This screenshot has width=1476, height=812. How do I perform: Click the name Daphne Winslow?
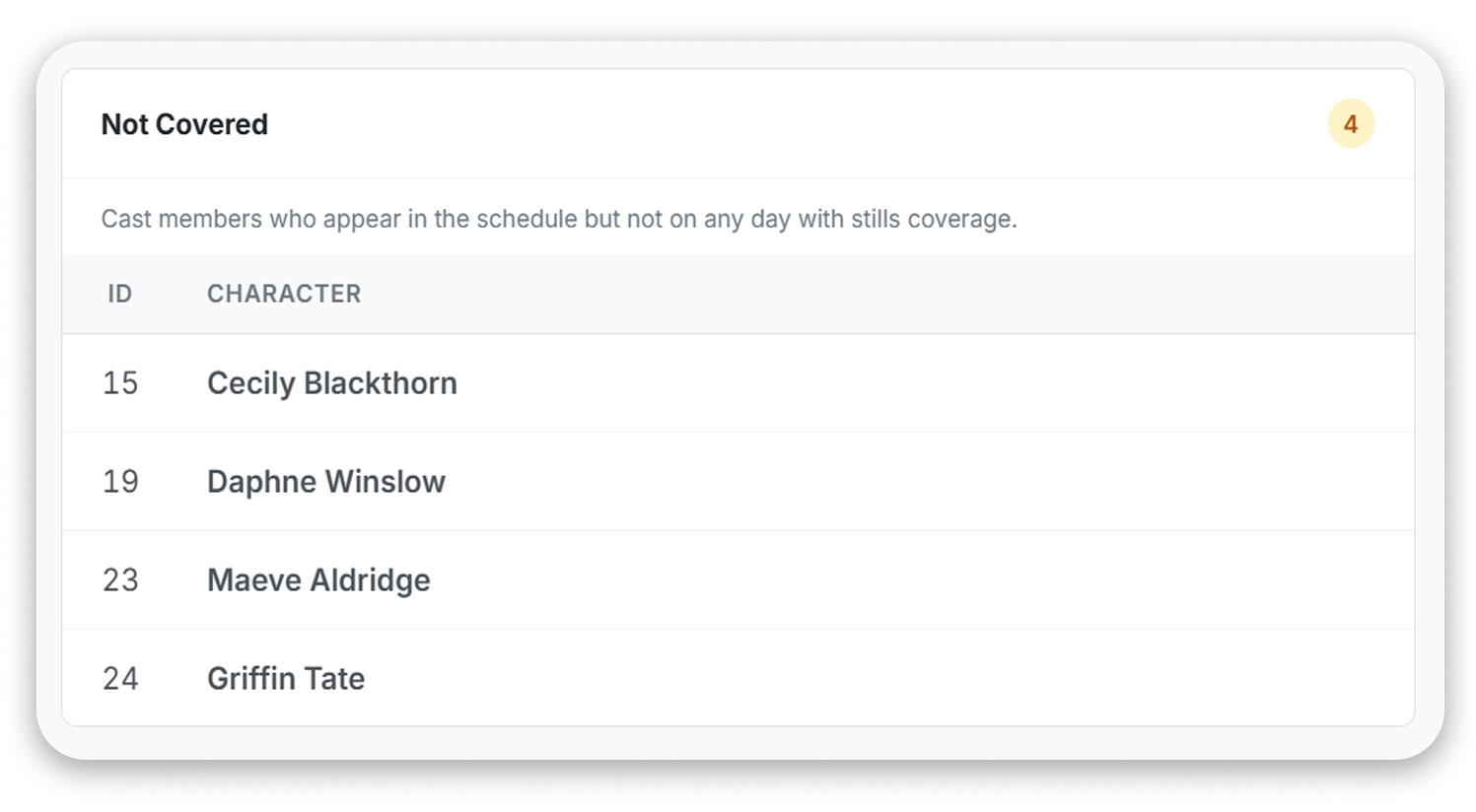click(326, 482)
